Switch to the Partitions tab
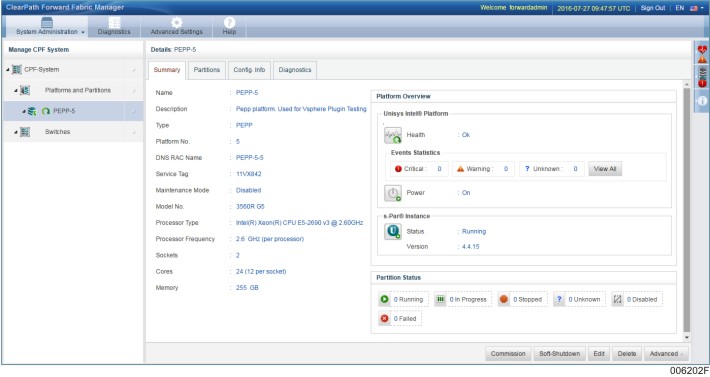 (206, 70)
